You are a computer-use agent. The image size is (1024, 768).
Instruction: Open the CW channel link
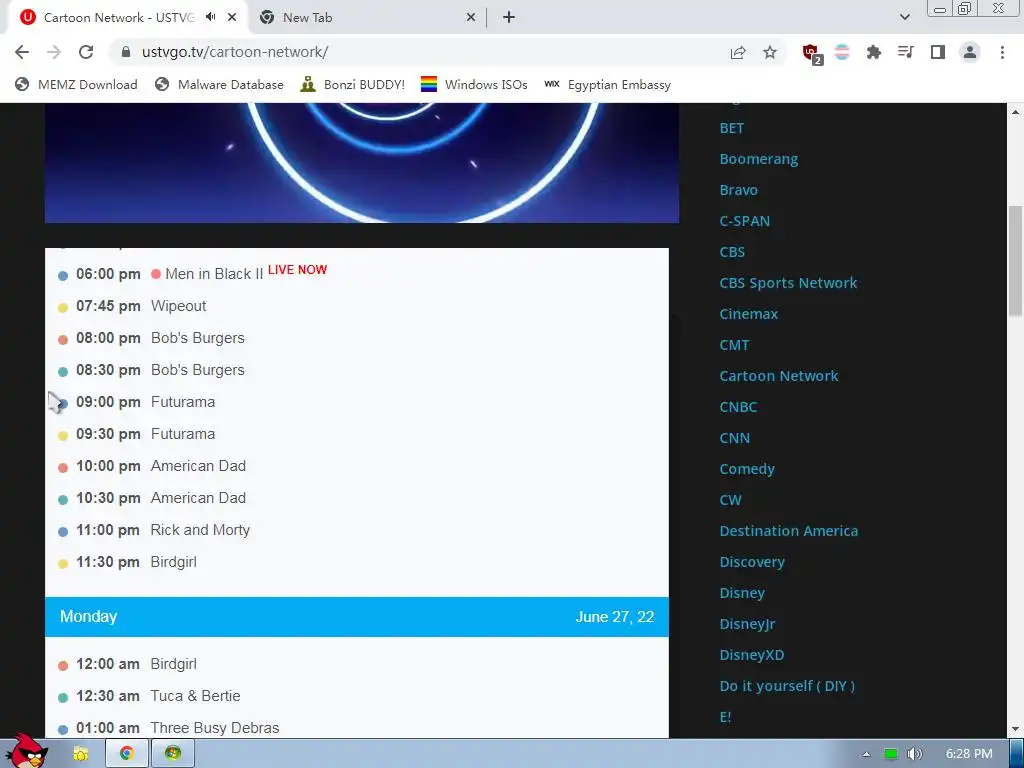tap(730, 500)
